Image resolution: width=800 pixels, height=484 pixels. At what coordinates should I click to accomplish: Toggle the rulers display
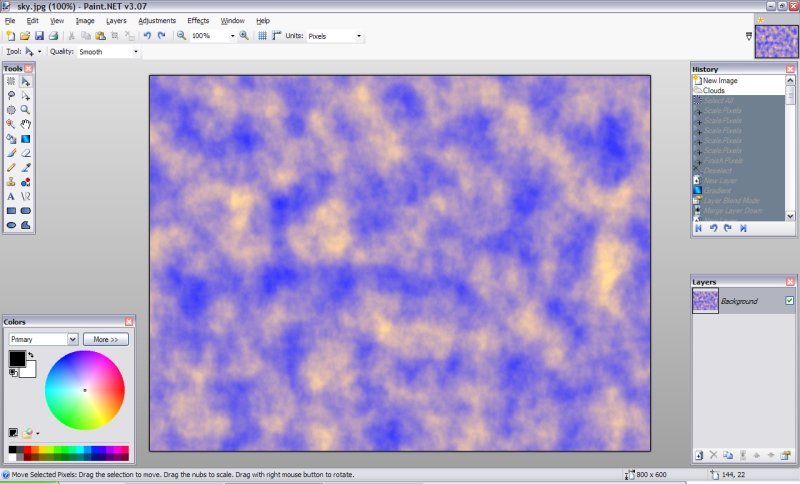coord(277,36)
